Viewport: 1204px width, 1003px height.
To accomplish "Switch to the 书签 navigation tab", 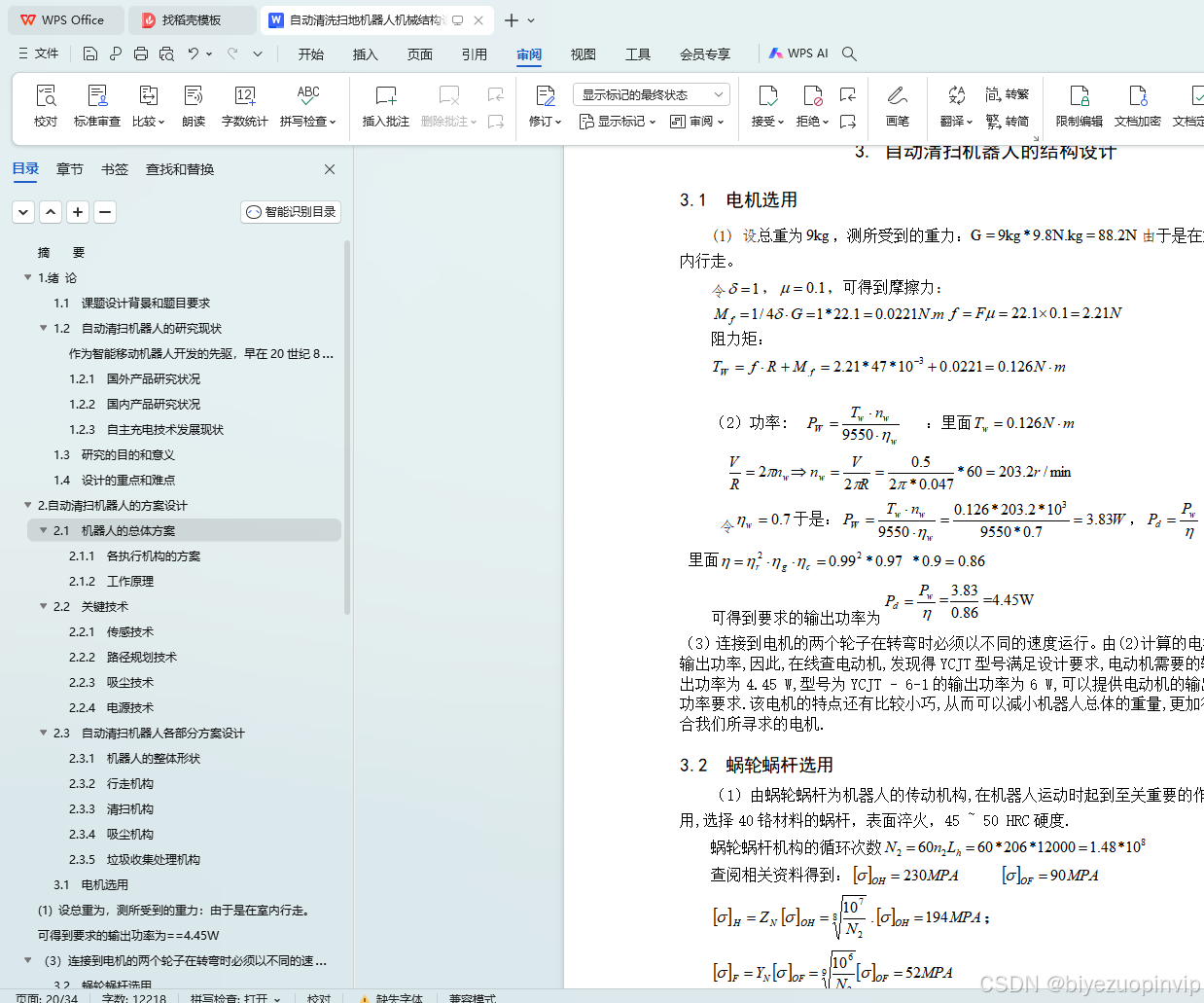I will coord(115,169).
